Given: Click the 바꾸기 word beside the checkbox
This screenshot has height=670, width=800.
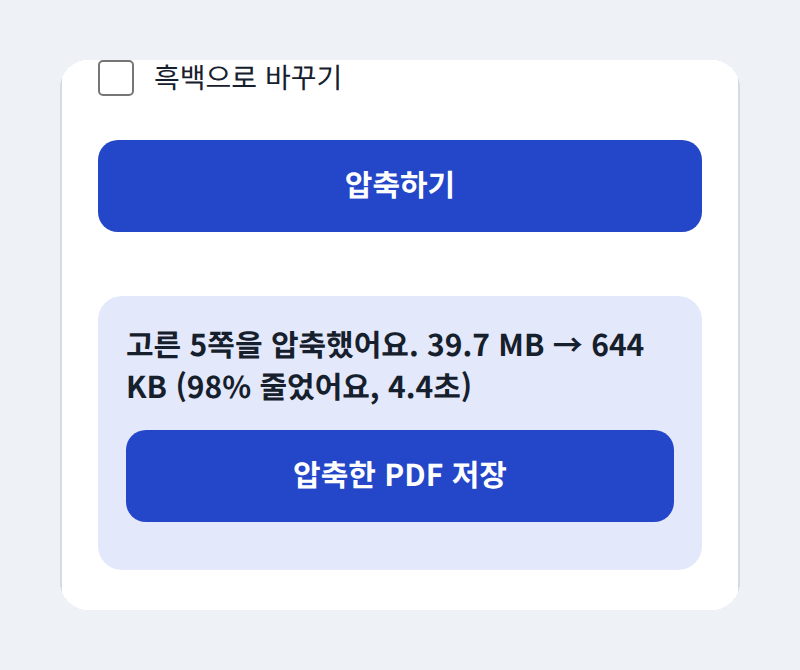Looking at the screenshot, I should (x=303, y=78).
